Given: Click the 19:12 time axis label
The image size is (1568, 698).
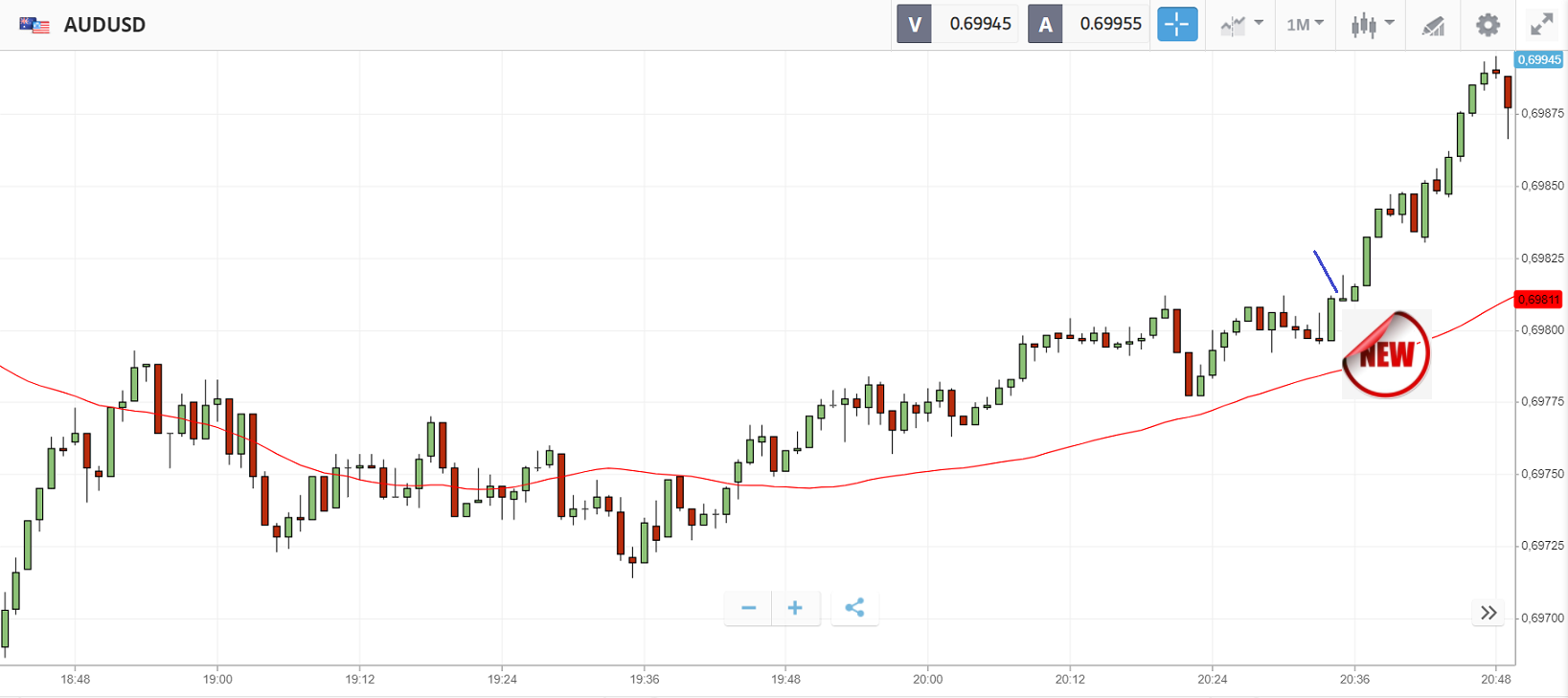Looking at the screenshot, I should [360, 680].
